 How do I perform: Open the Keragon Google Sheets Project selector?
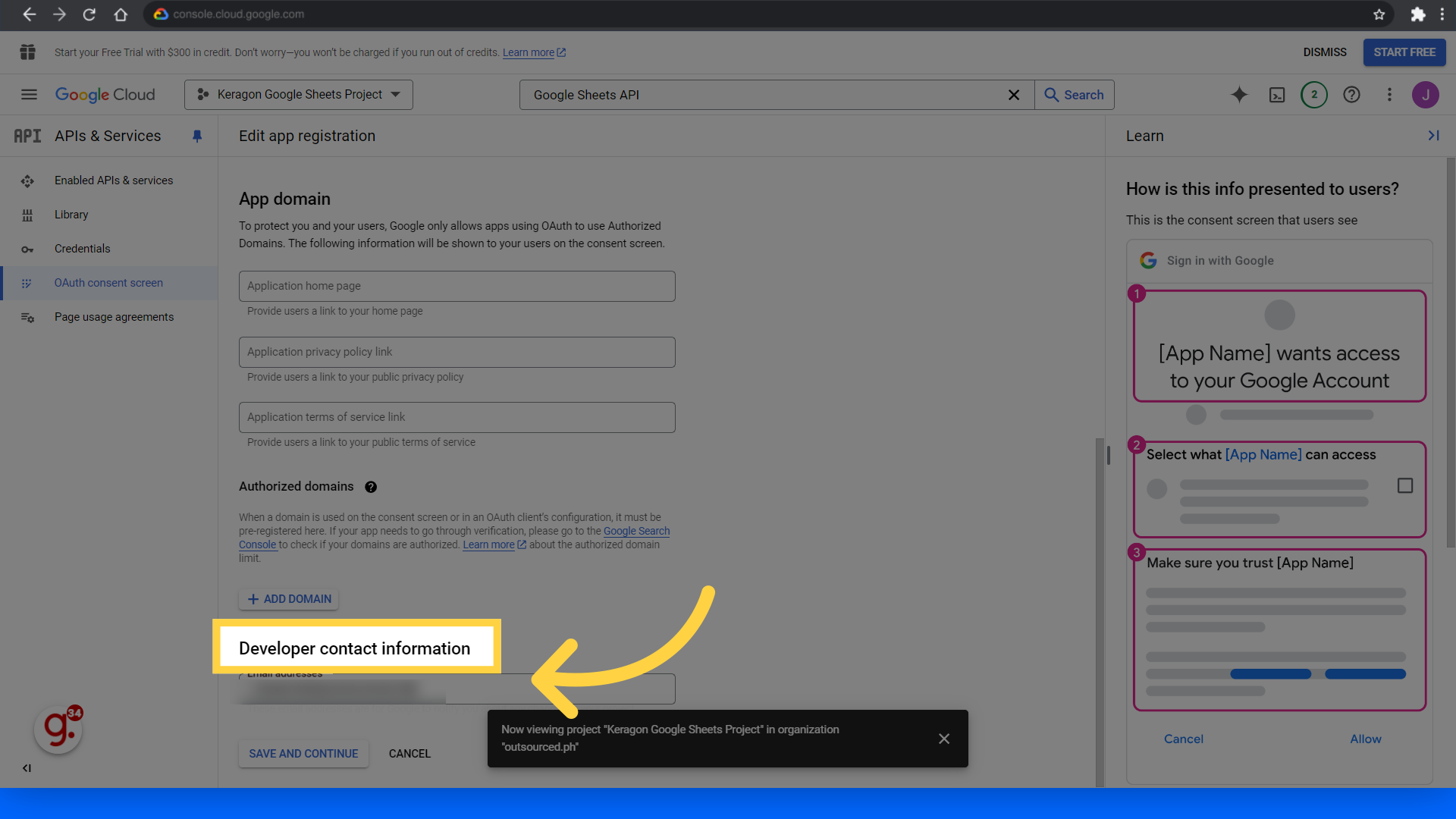[x=299, y=95]
